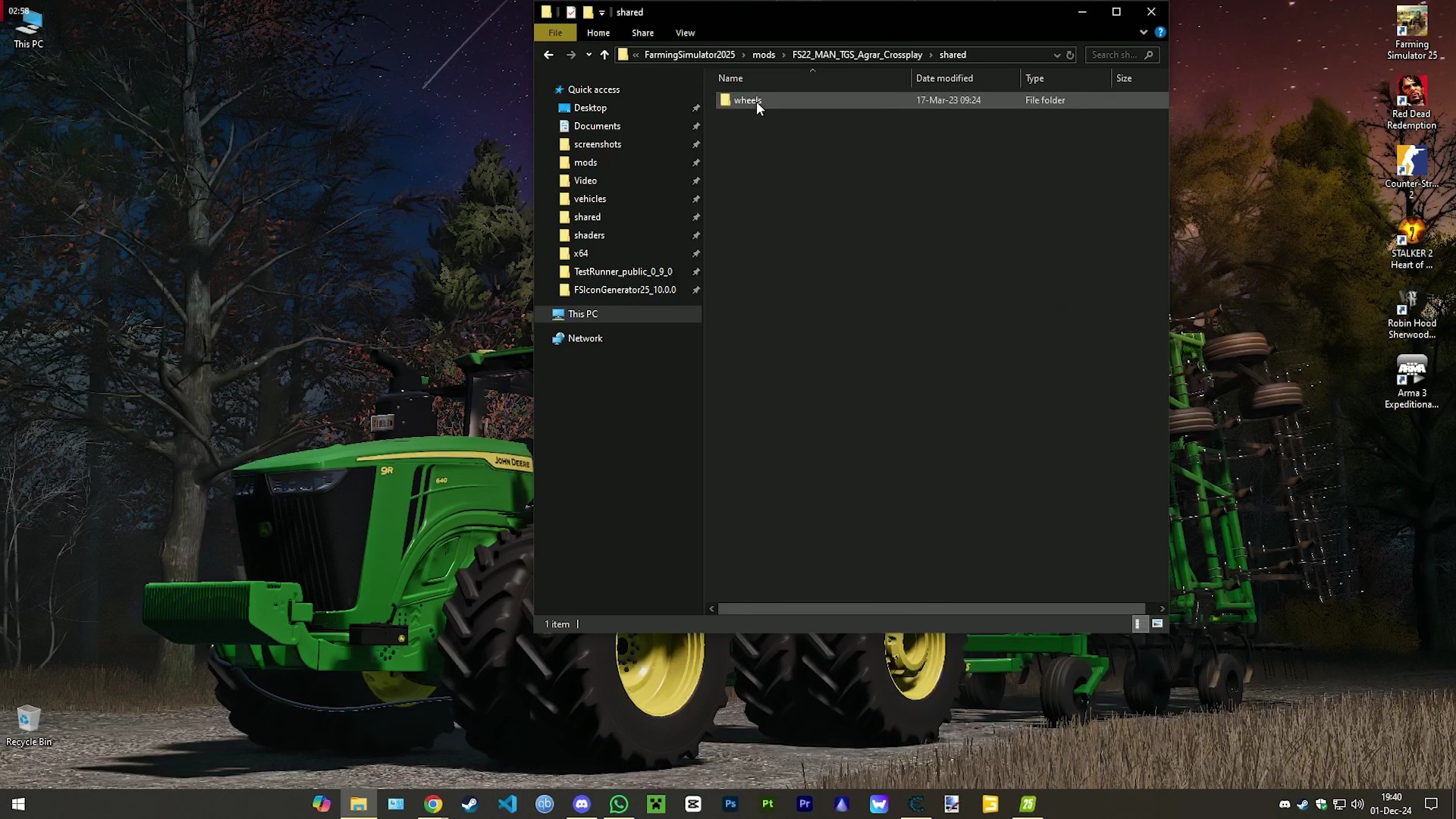Expand the ribbon with chevron
This screenshot has width=1456, height=819.
1144,33
